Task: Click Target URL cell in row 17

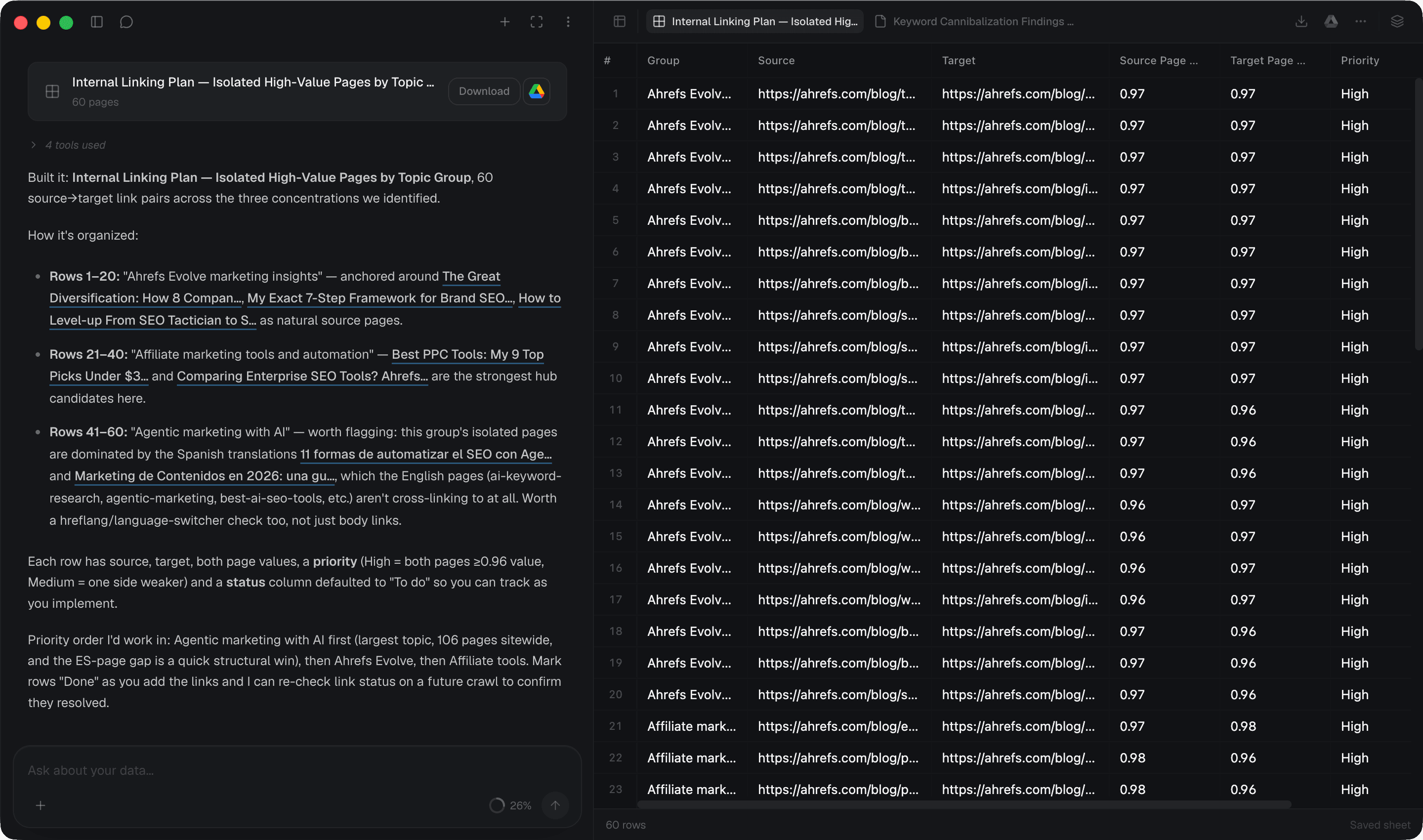Action: [x=1019, y=599]
